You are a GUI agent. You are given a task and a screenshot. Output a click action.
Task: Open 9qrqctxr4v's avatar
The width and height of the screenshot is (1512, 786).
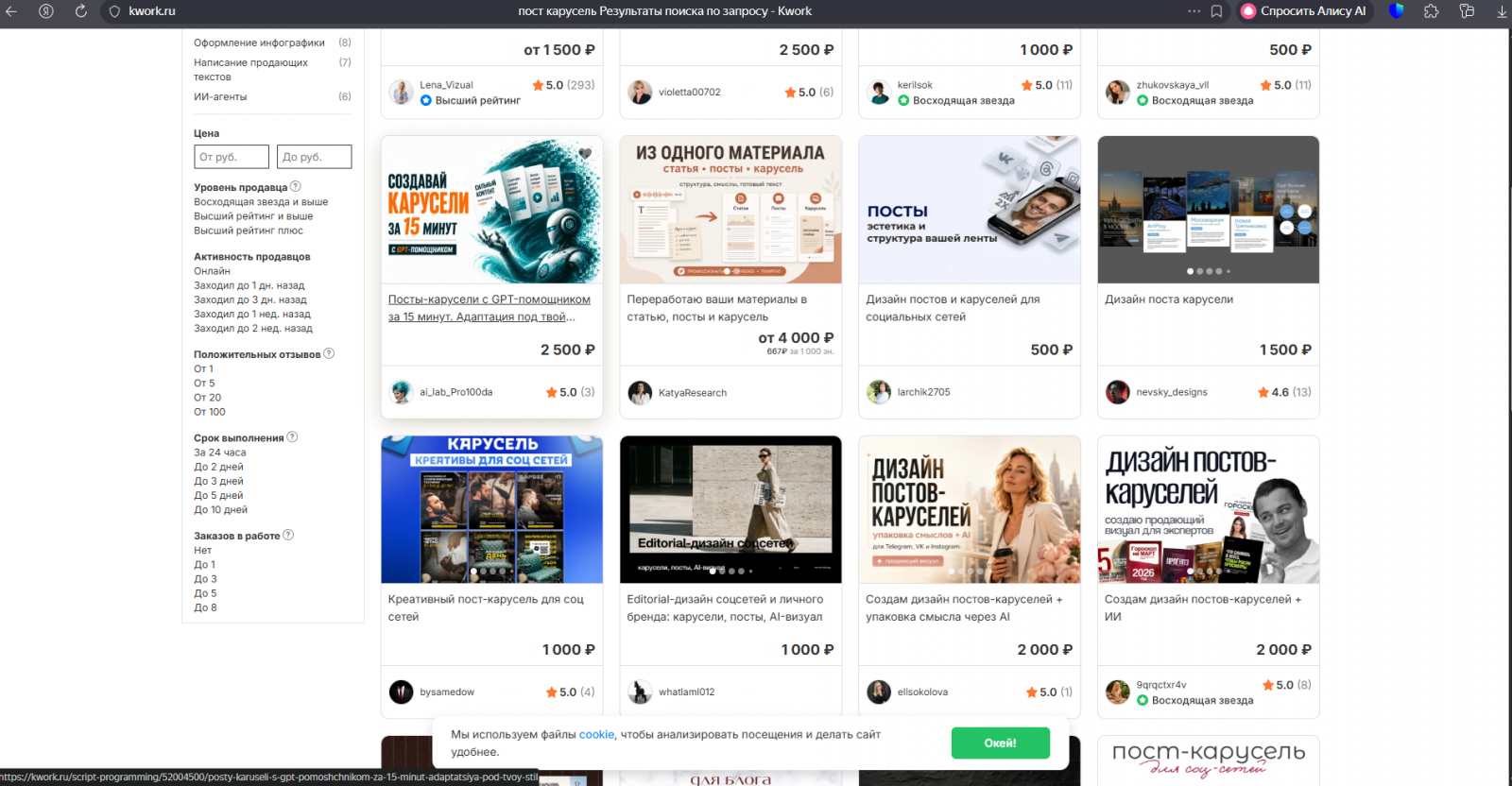1118,692
